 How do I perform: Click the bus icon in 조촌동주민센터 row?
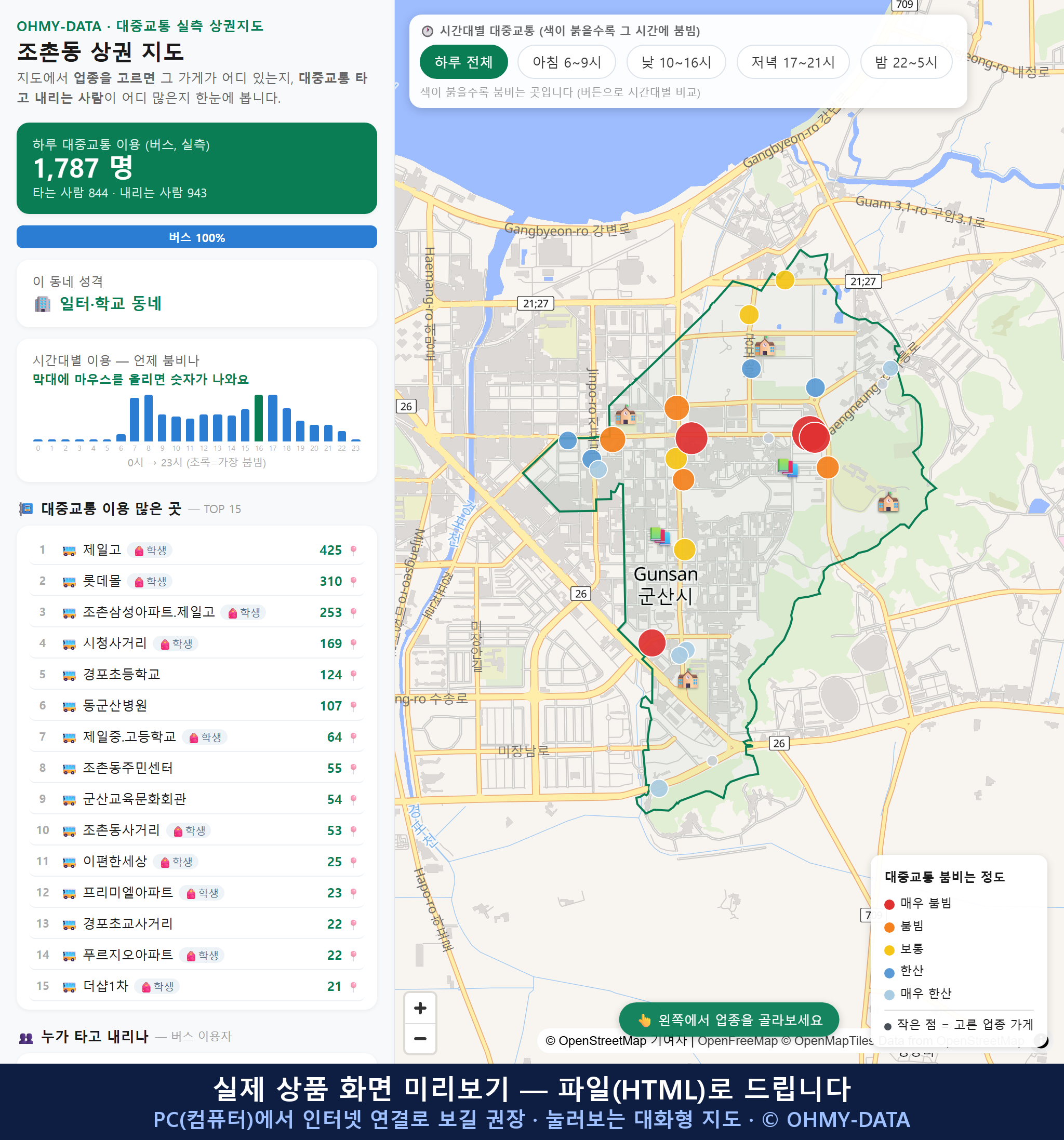tap(69, 769)
